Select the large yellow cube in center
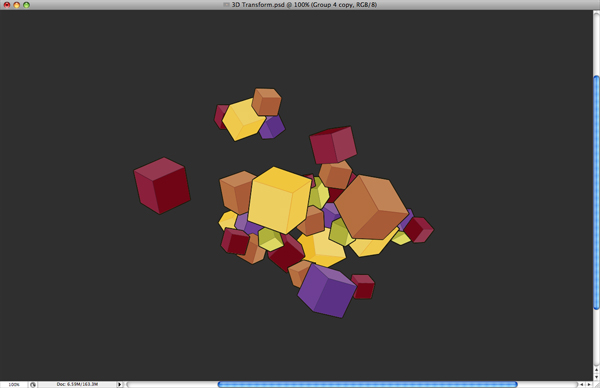The height and width of the screenshot is (388, 600). click(279, 200)
